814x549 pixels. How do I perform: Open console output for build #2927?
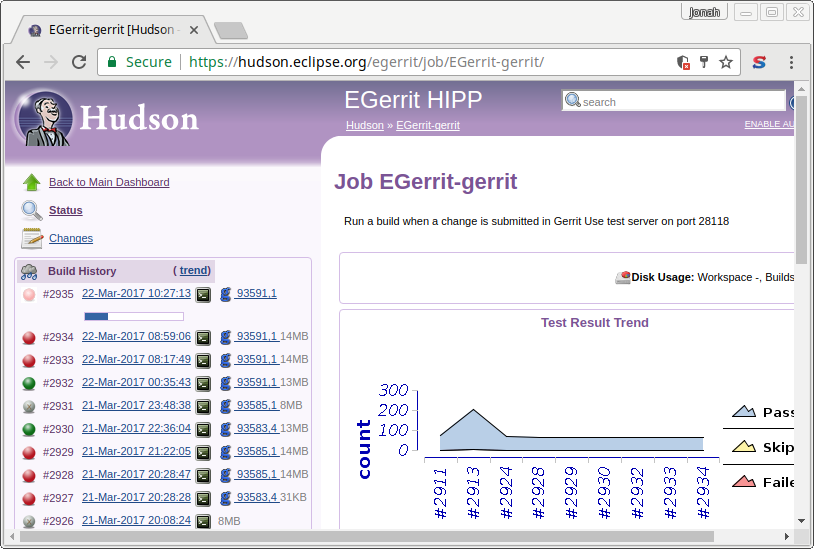click(203, 499)
